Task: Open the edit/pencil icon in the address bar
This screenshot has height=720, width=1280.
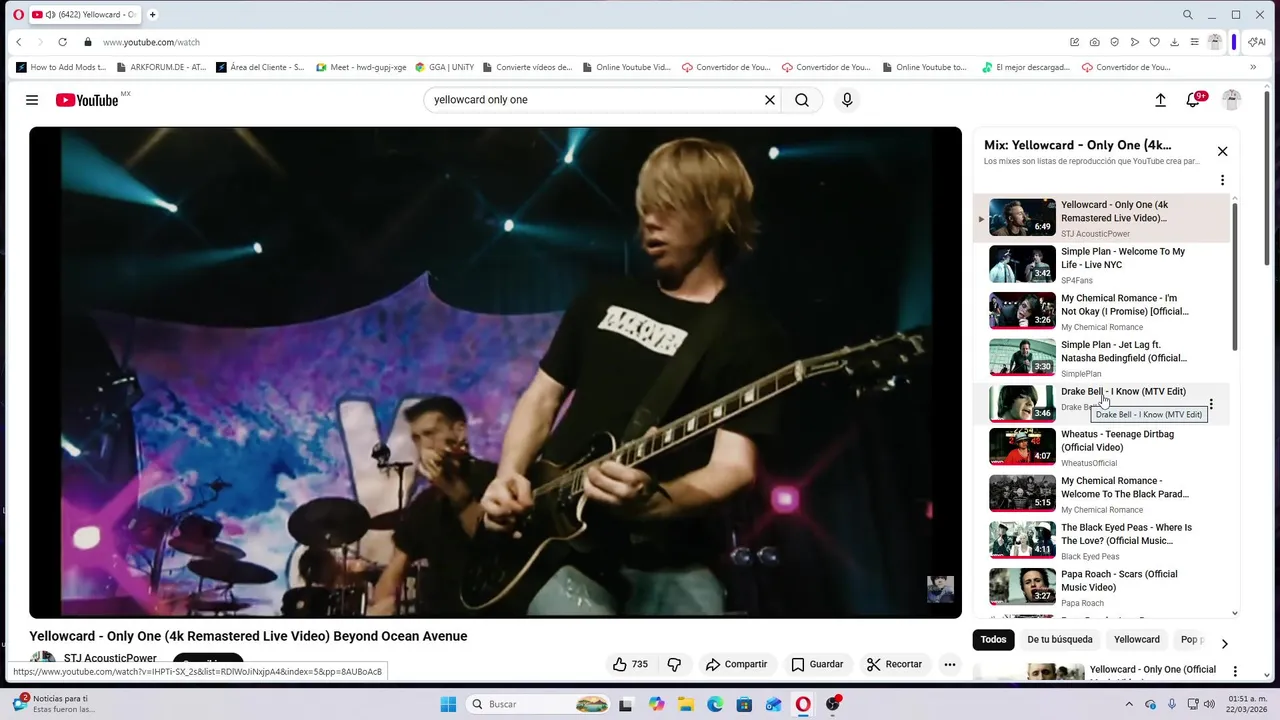Action: (x=1074, y=42)
